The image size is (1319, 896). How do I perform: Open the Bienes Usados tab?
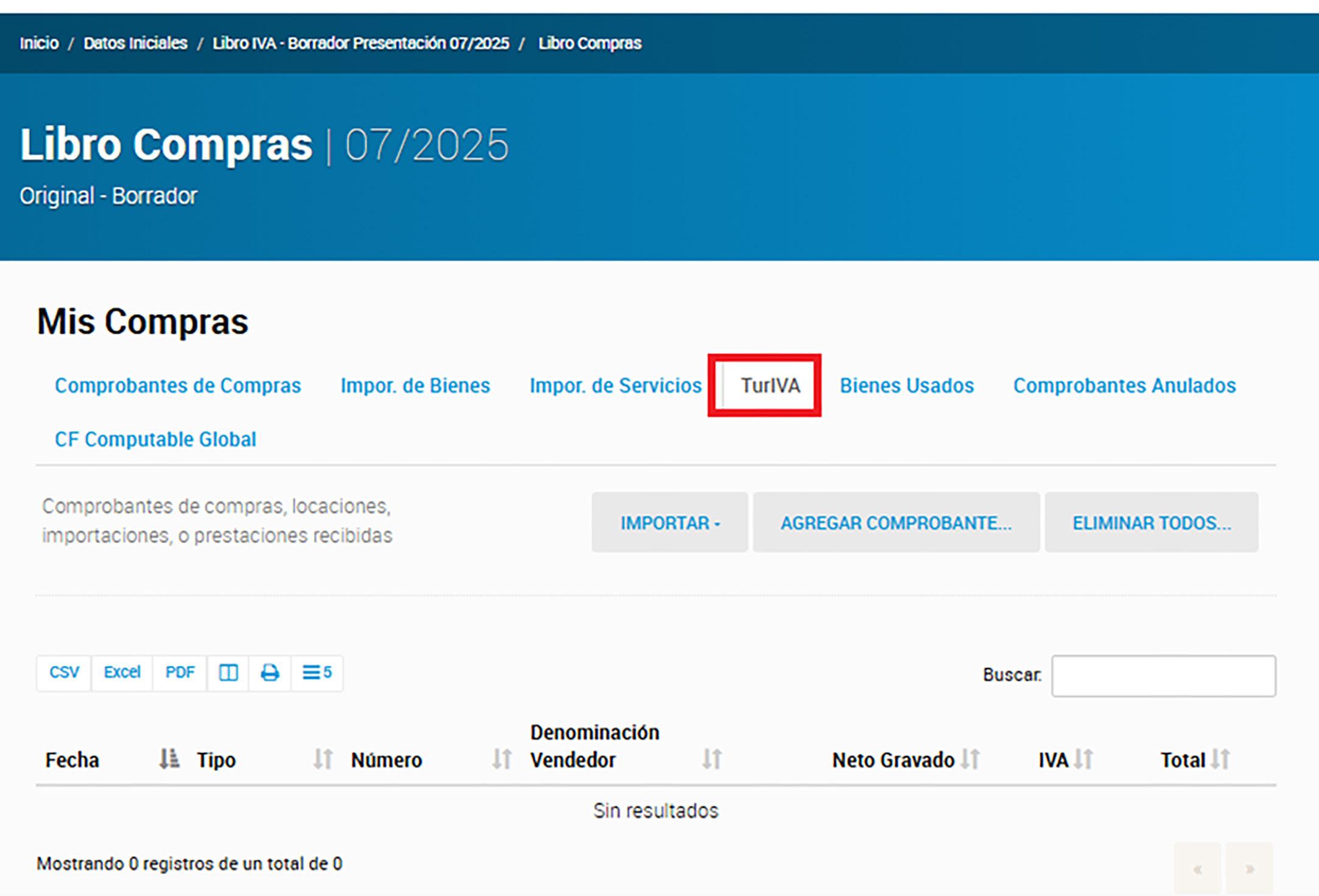(x=906, y=385)
